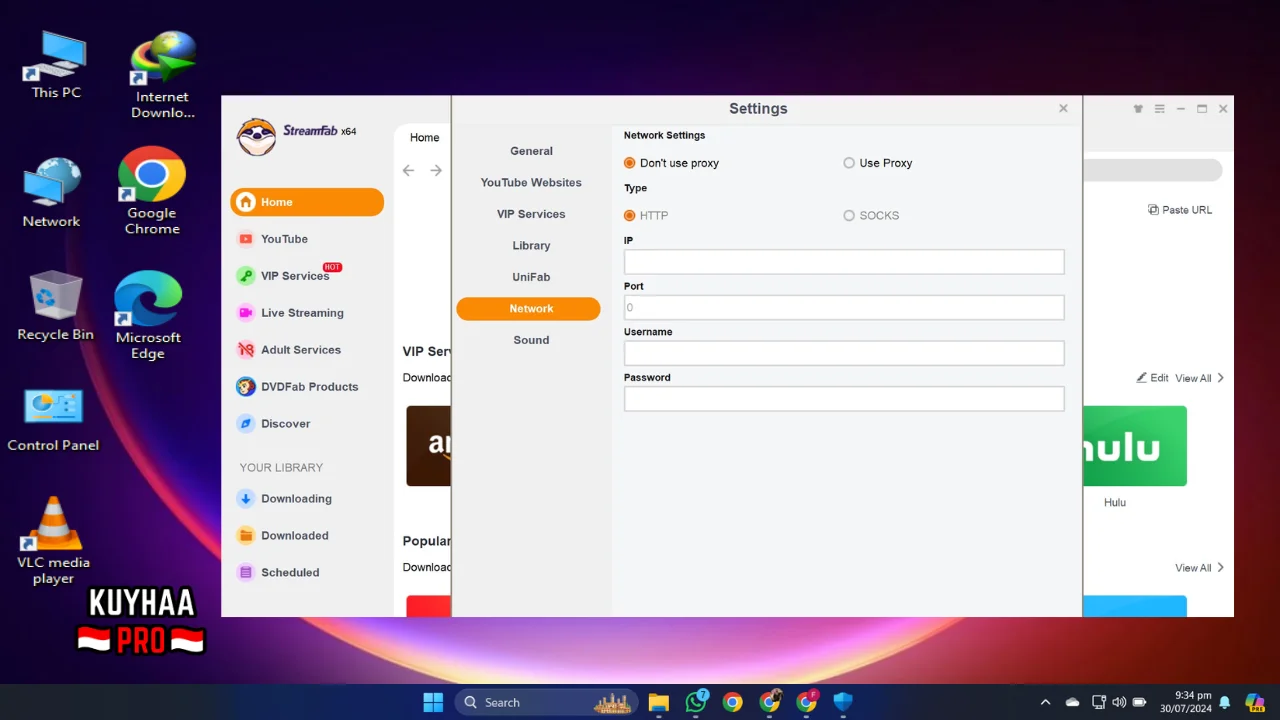Open the General settings tab

(x=531, y=151)
